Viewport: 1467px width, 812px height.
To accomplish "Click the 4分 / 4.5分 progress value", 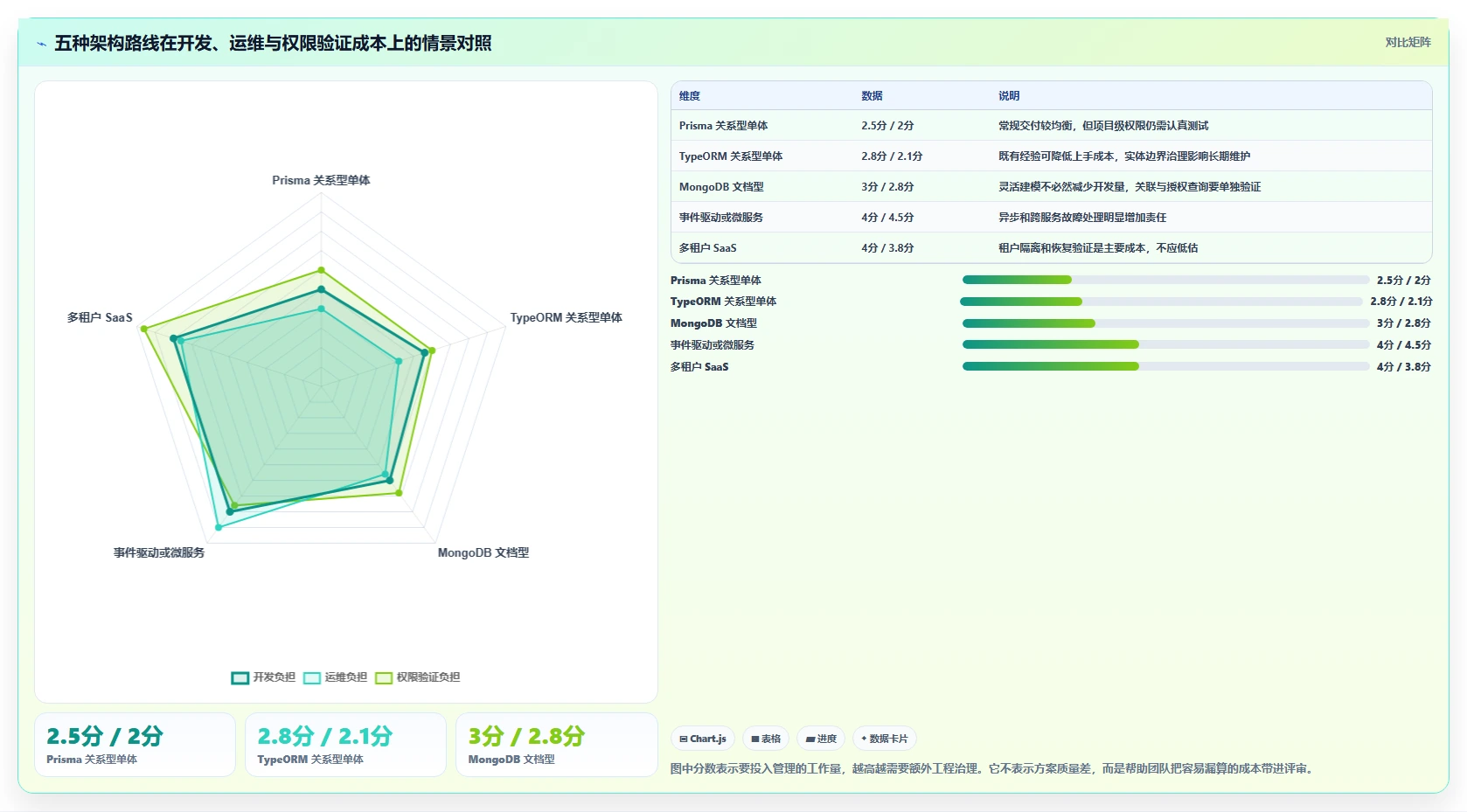I will pyautogui.click(x=1404, y=345).
